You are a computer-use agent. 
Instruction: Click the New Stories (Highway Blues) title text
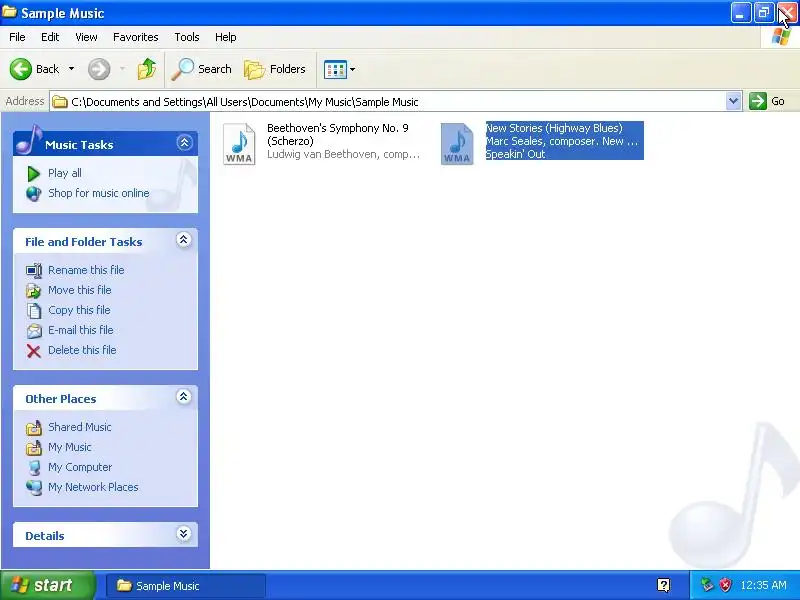[554, 128]
